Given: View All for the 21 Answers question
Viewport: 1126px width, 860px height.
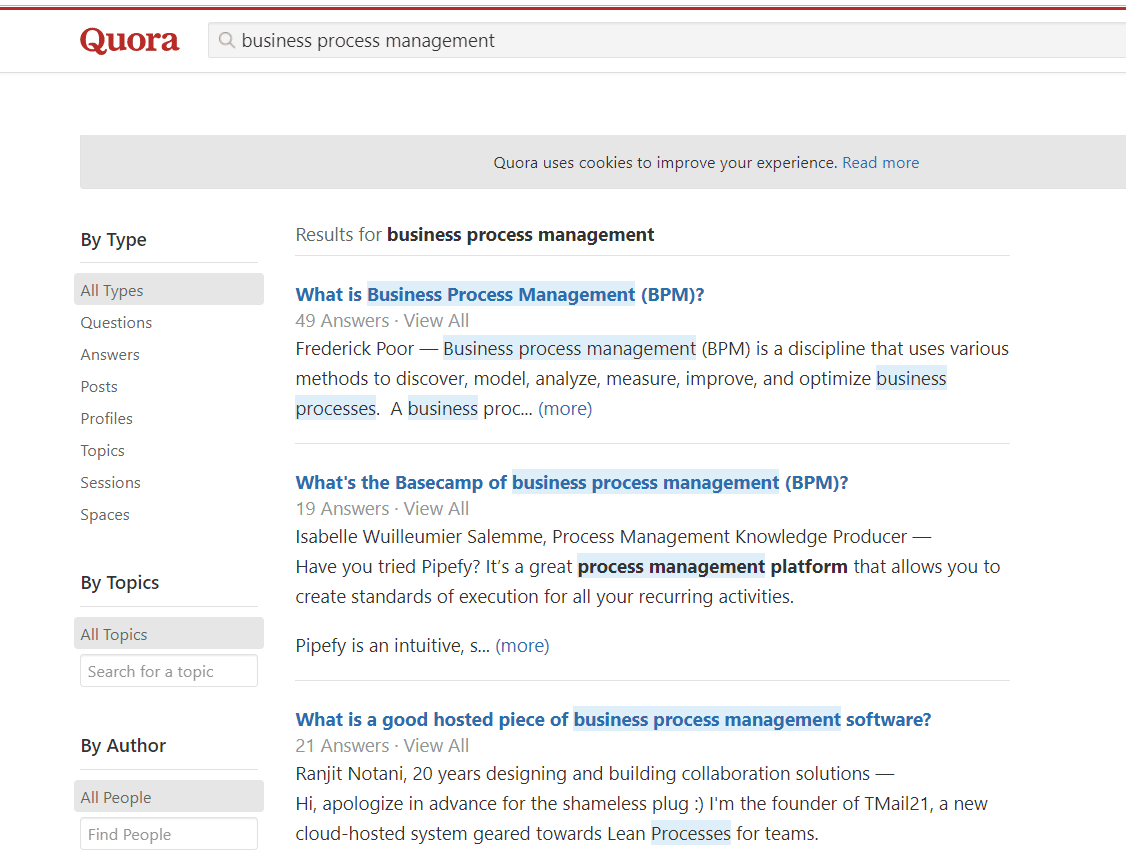Looking at the screenshot, I should 436,746.
